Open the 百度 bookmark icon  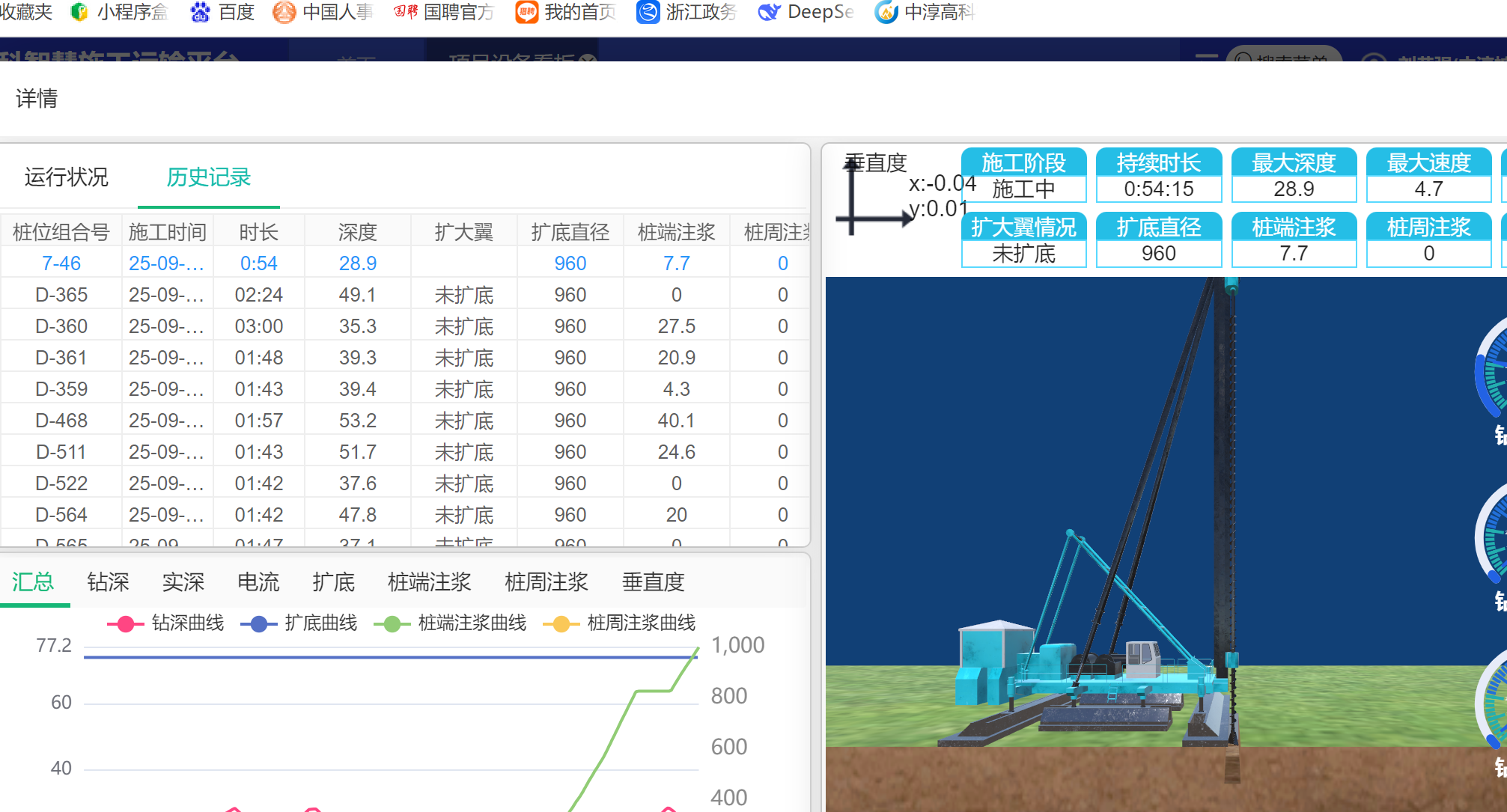tap(200, 12)
